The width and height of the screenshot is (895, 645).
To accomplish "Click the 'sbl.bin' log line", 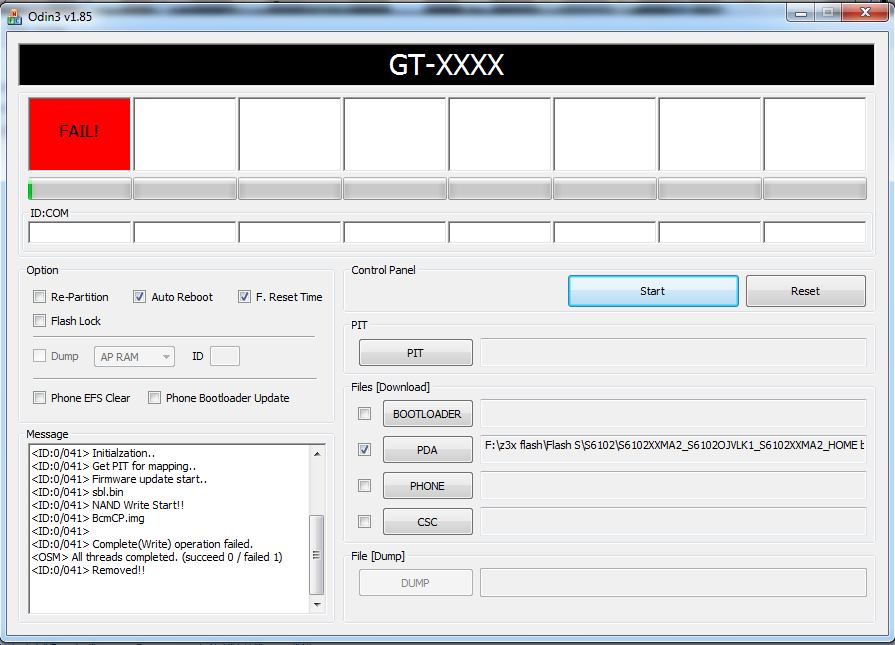I will point(78,492).
